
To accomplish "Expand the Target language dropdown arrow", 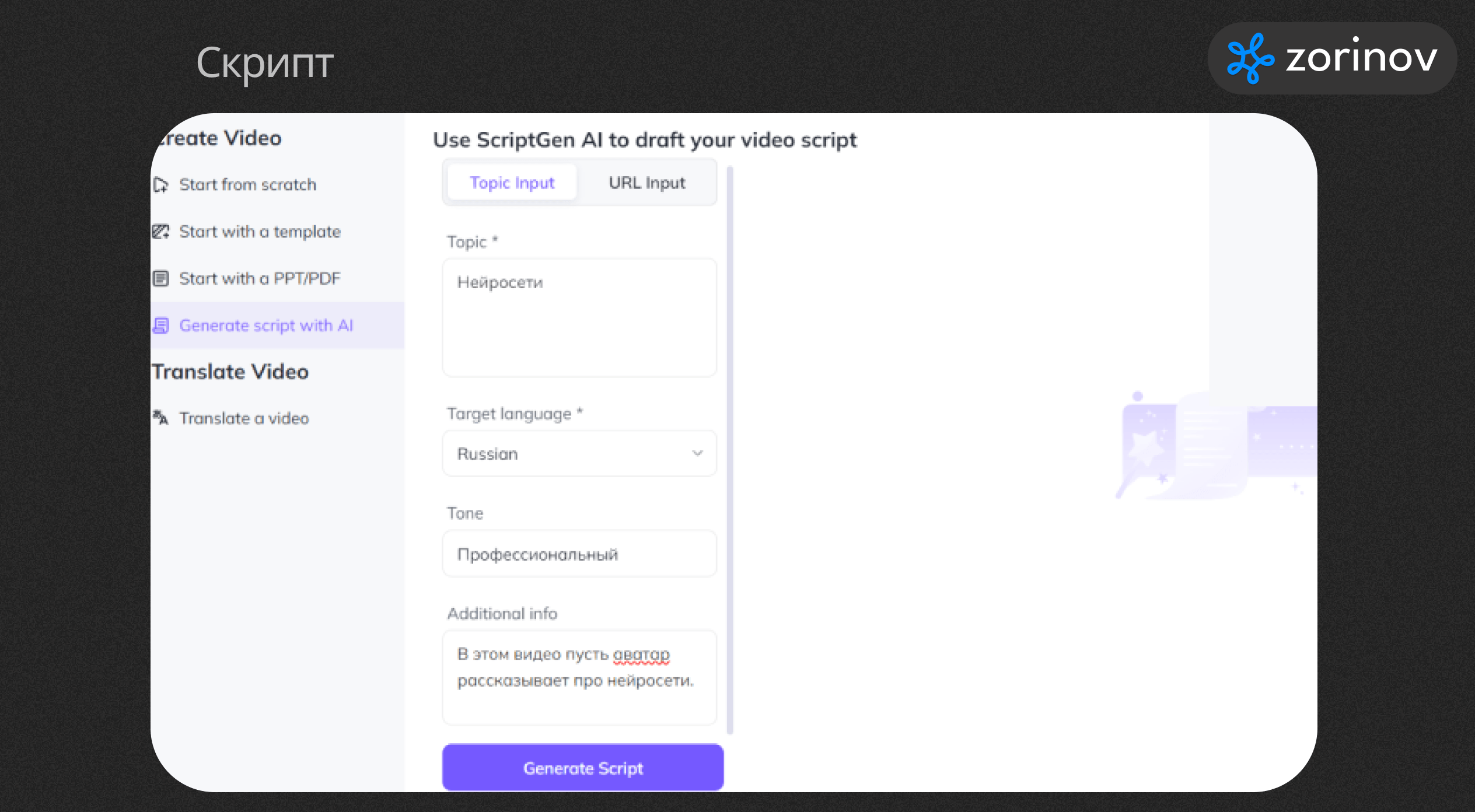I will (697, 453).
